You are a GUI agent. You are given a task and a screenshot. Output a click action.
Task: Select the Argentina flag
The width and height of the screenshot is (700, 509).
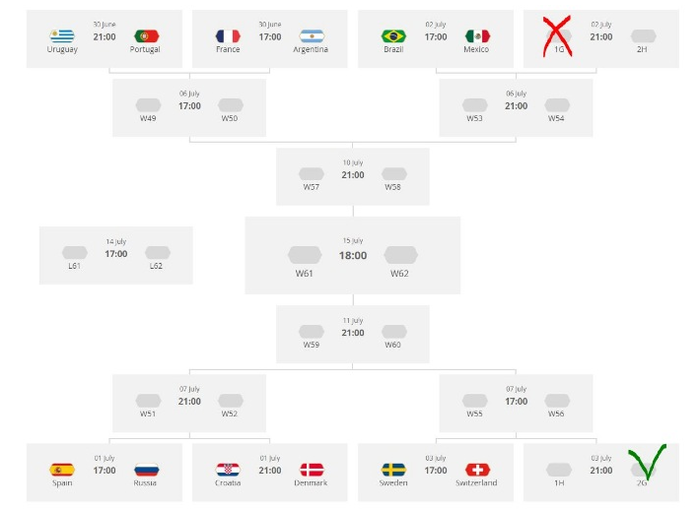pos(312,36)
